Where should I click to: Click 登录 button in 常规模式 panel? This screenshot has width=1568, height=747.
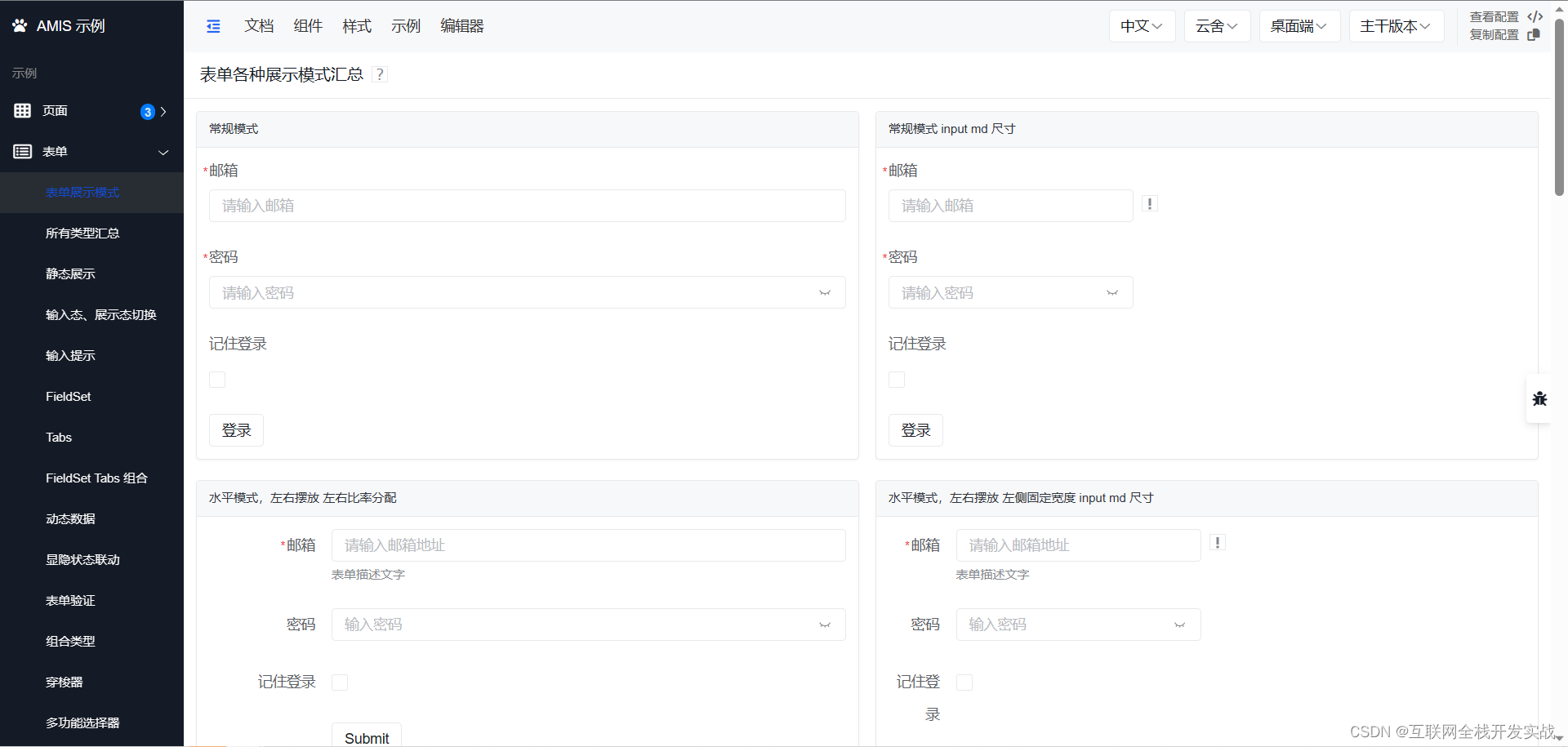(x=236, y=430)
